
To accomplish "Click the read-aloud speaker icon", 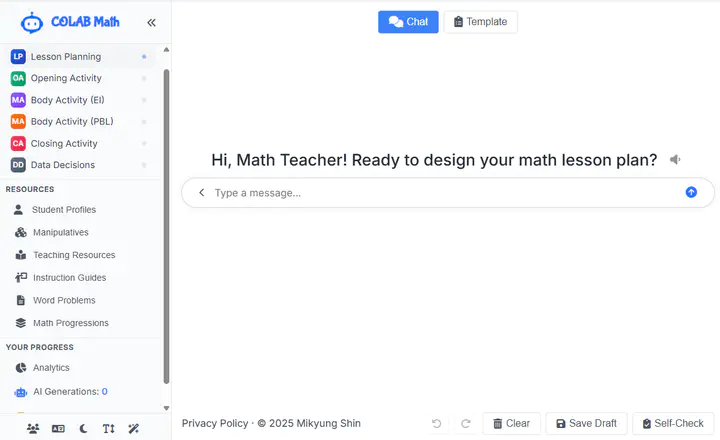I will click(x=676, y=160).
